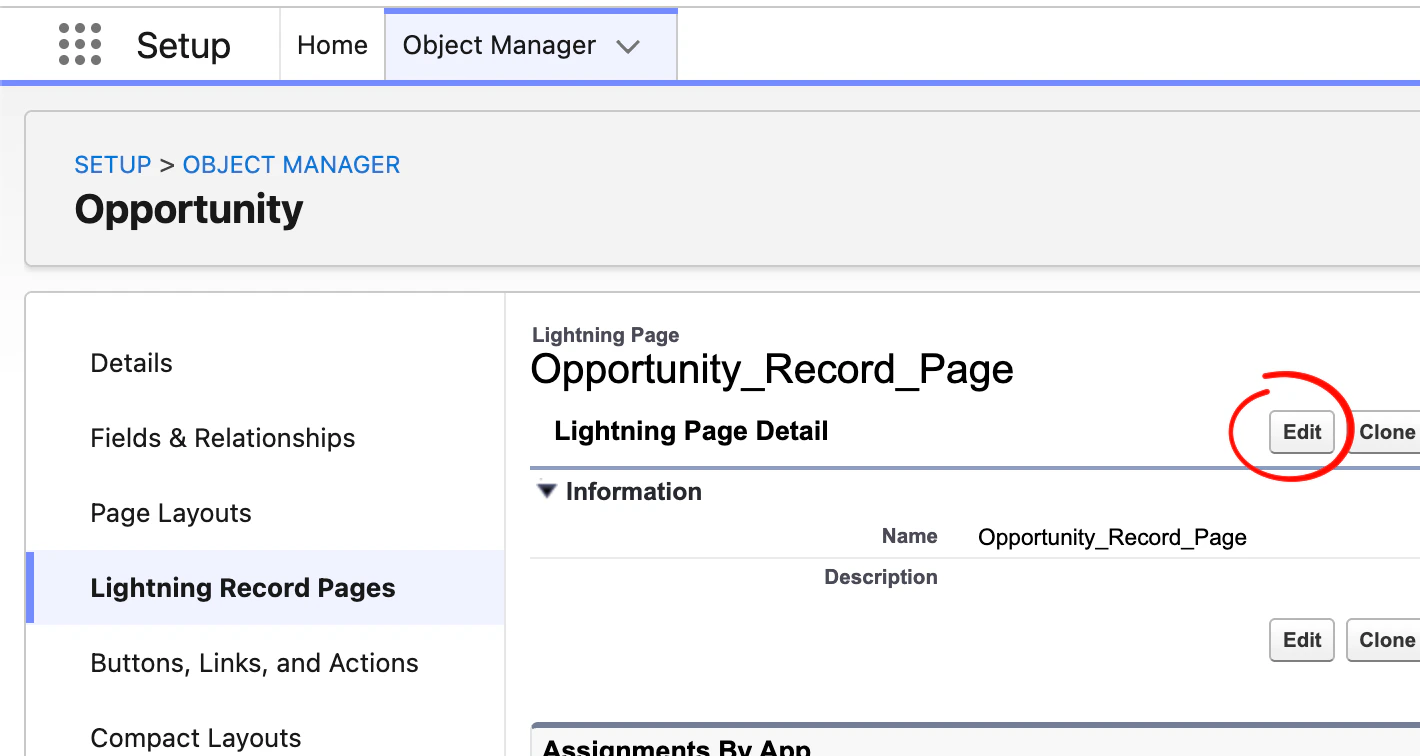Click the Opportunity object heading
The width and height of the screenshot is (1420, 756).
coord(189,209)
